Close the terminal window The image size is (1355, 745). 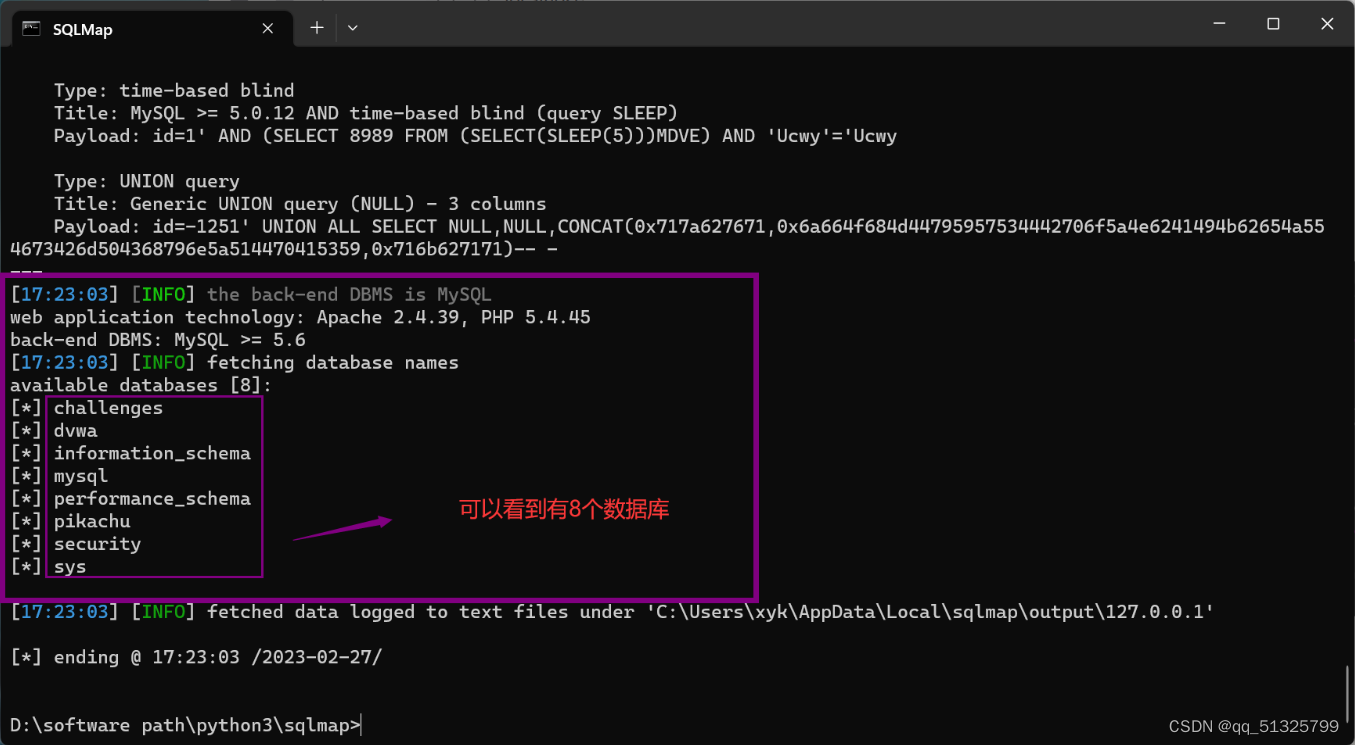[x=1327, y=24]
